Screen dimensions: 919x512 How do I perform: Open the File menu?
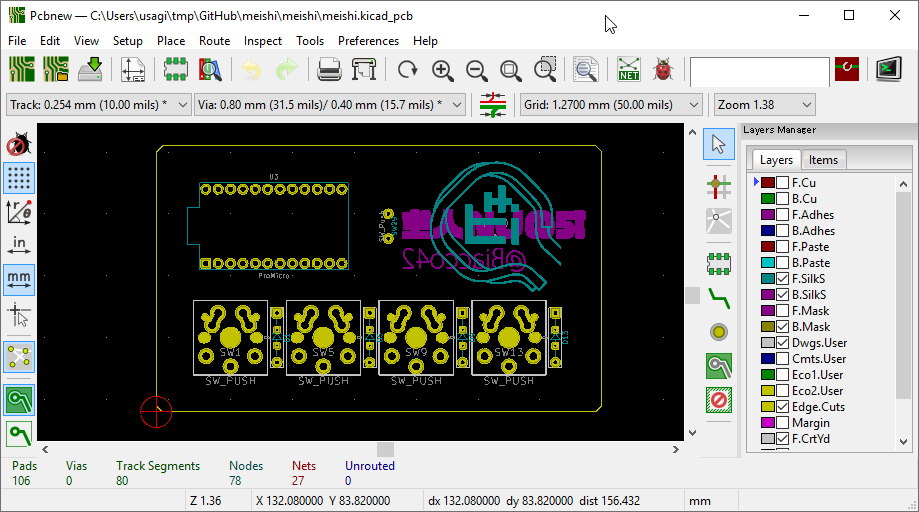pos(17,41)
